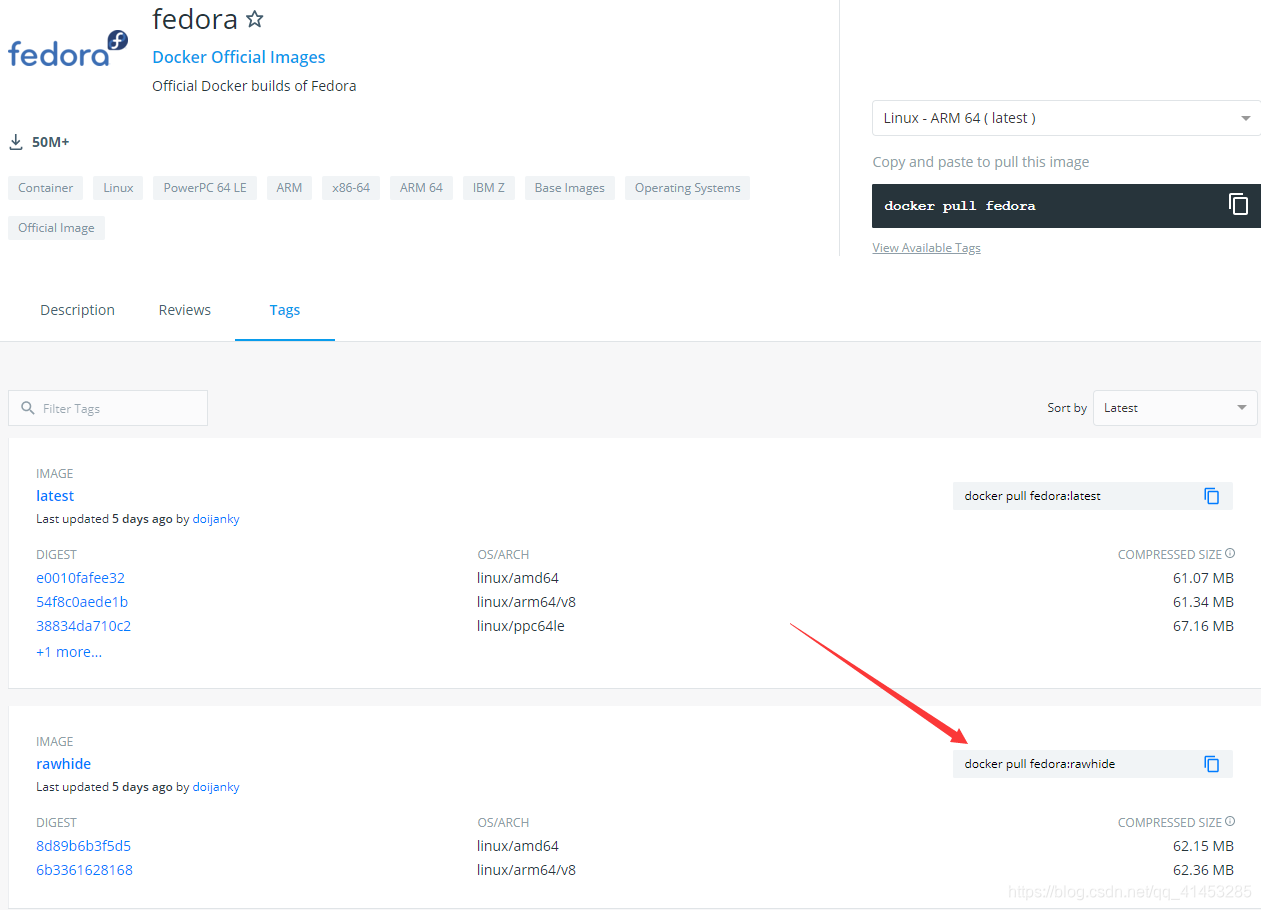Click the Filter Tags search icon

pos(28,408)
